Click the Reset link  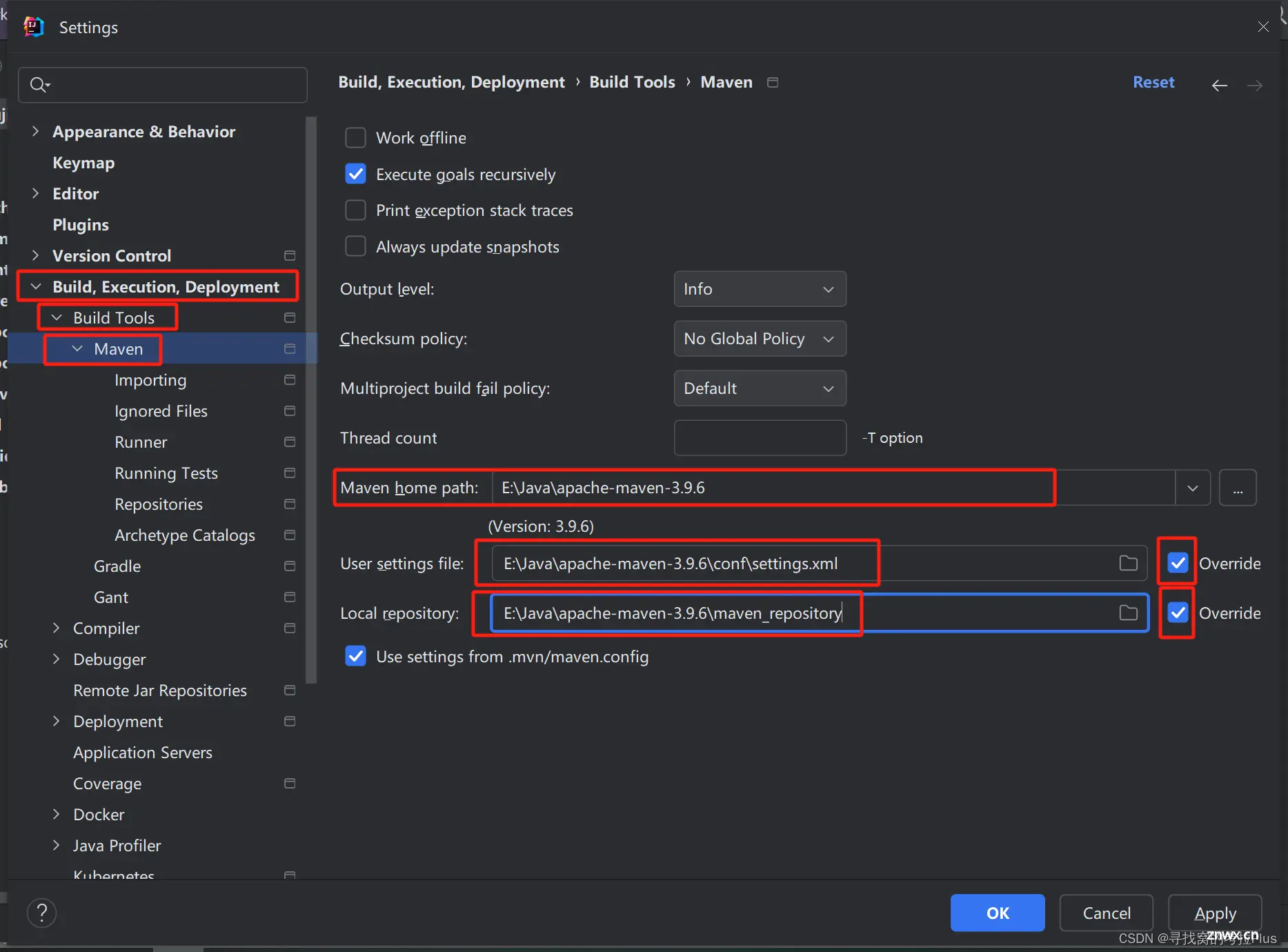pyautogui.click(x=1153, y=82)
